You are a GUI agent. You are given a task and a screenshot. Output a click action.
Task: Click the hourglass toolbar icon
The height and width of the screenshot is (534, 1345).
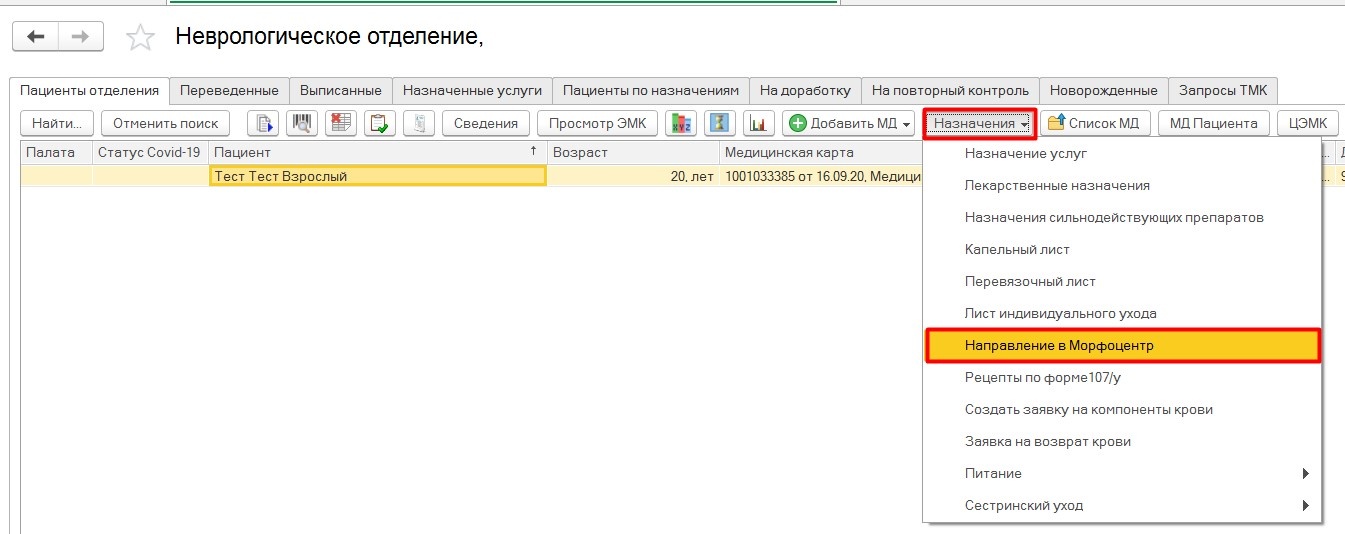point(720,124)
